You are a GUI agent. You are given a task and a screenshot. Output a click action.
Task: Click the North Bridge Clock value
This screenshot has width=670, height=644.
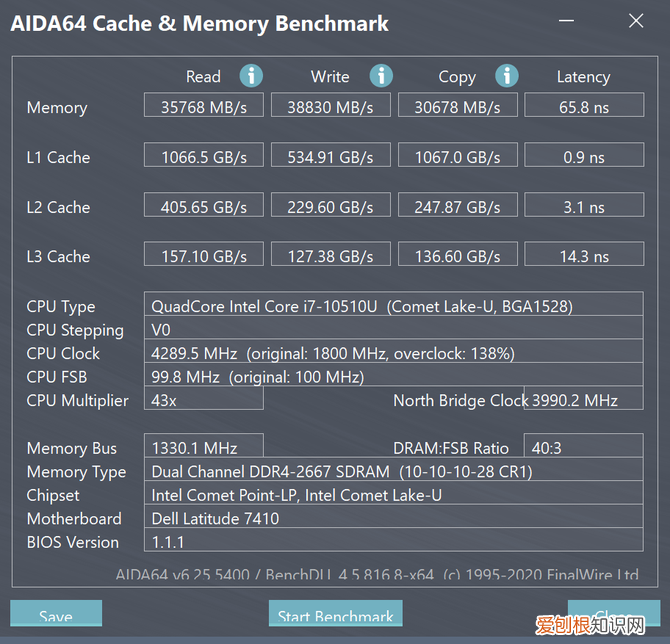(x=585, y=400)
